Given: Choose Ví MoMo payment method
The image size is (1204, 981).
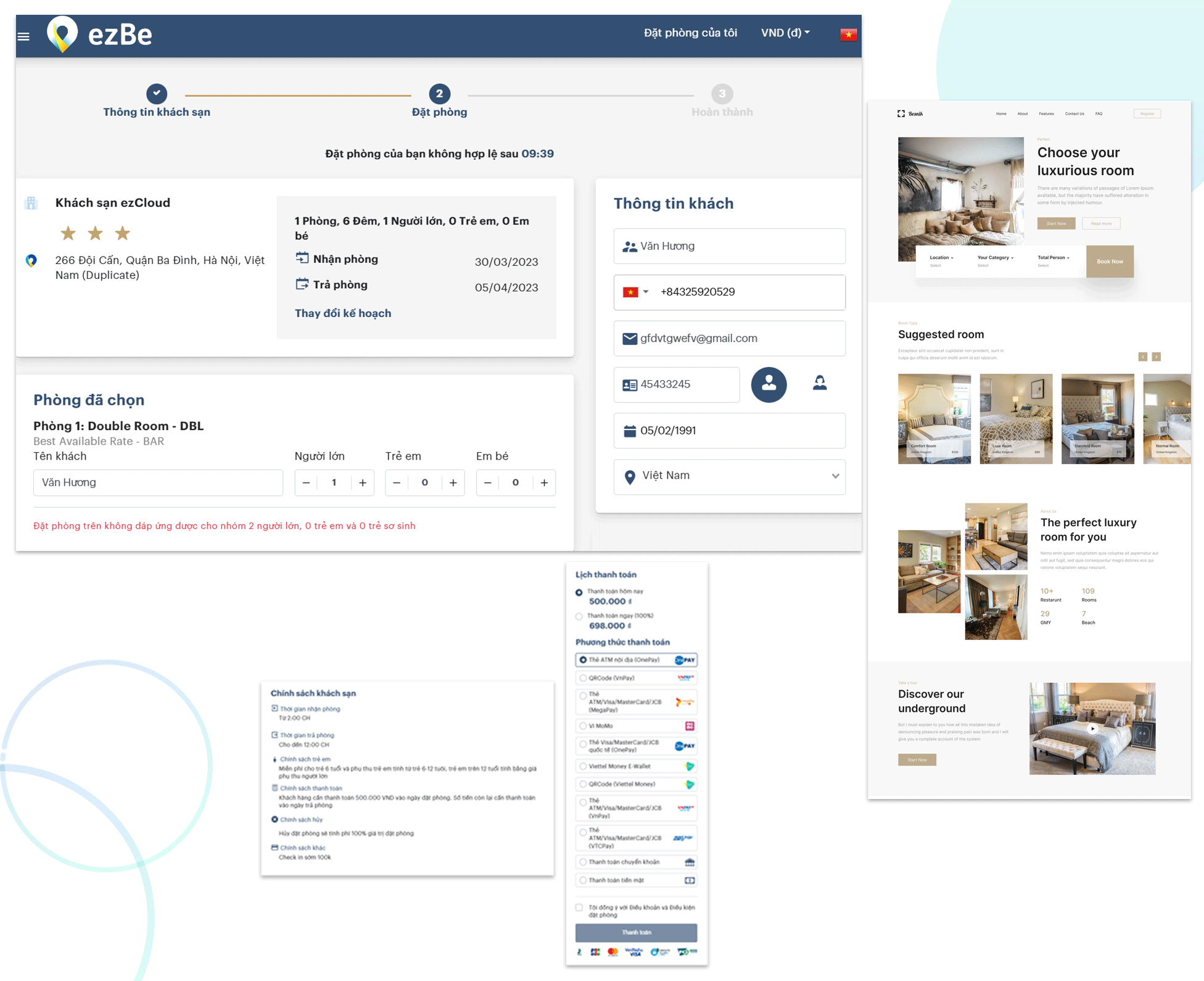Looking at the screenshot, I should (636, 726).
